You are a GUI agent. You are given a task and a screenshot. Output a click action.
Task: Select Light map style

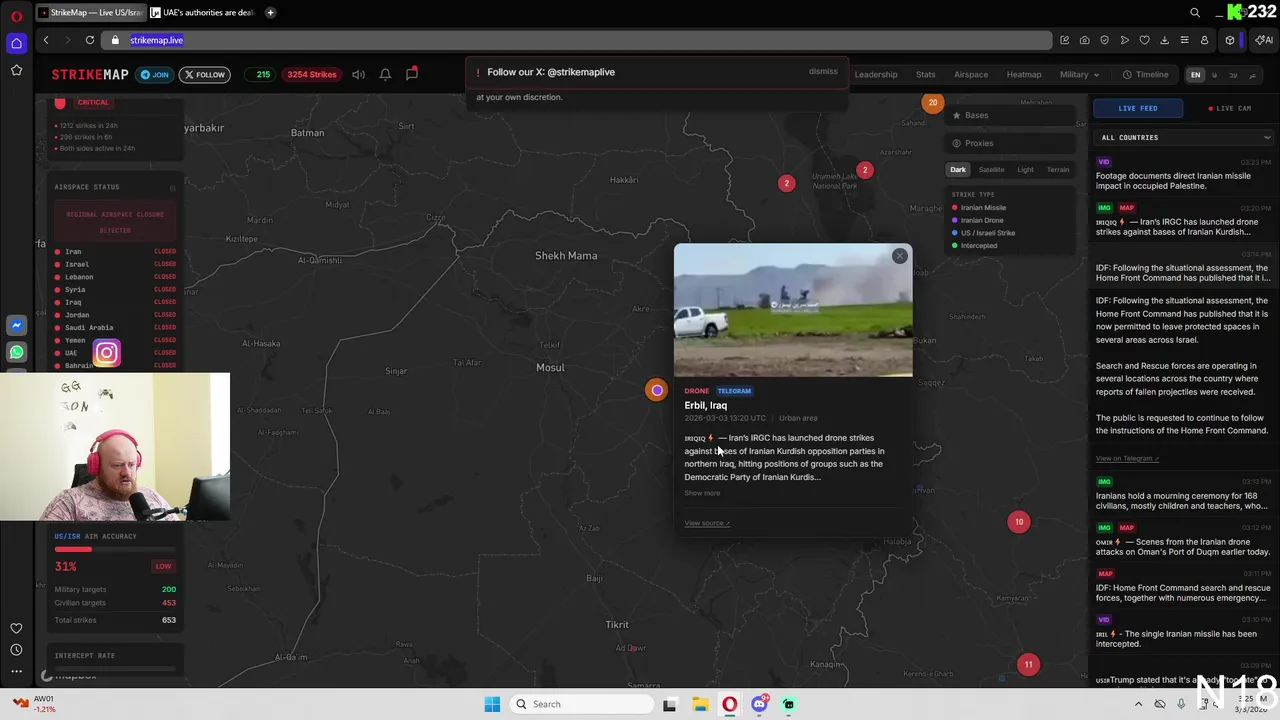click(x=1025, y=170)
